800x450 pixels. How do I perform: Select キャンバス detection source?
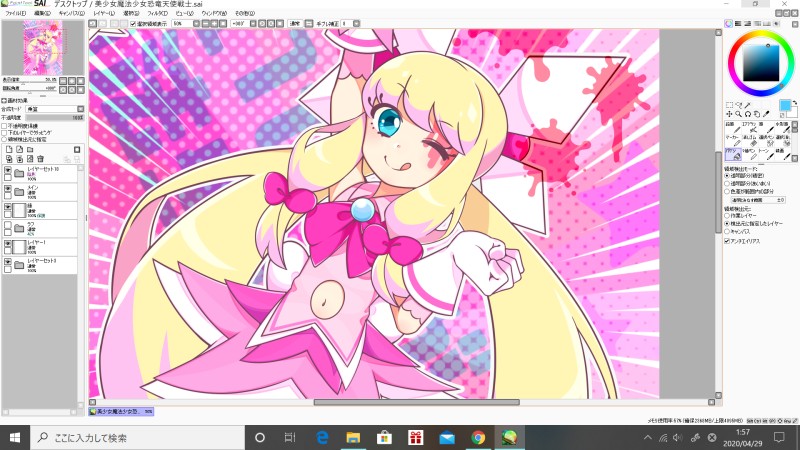tap(727, 232)
